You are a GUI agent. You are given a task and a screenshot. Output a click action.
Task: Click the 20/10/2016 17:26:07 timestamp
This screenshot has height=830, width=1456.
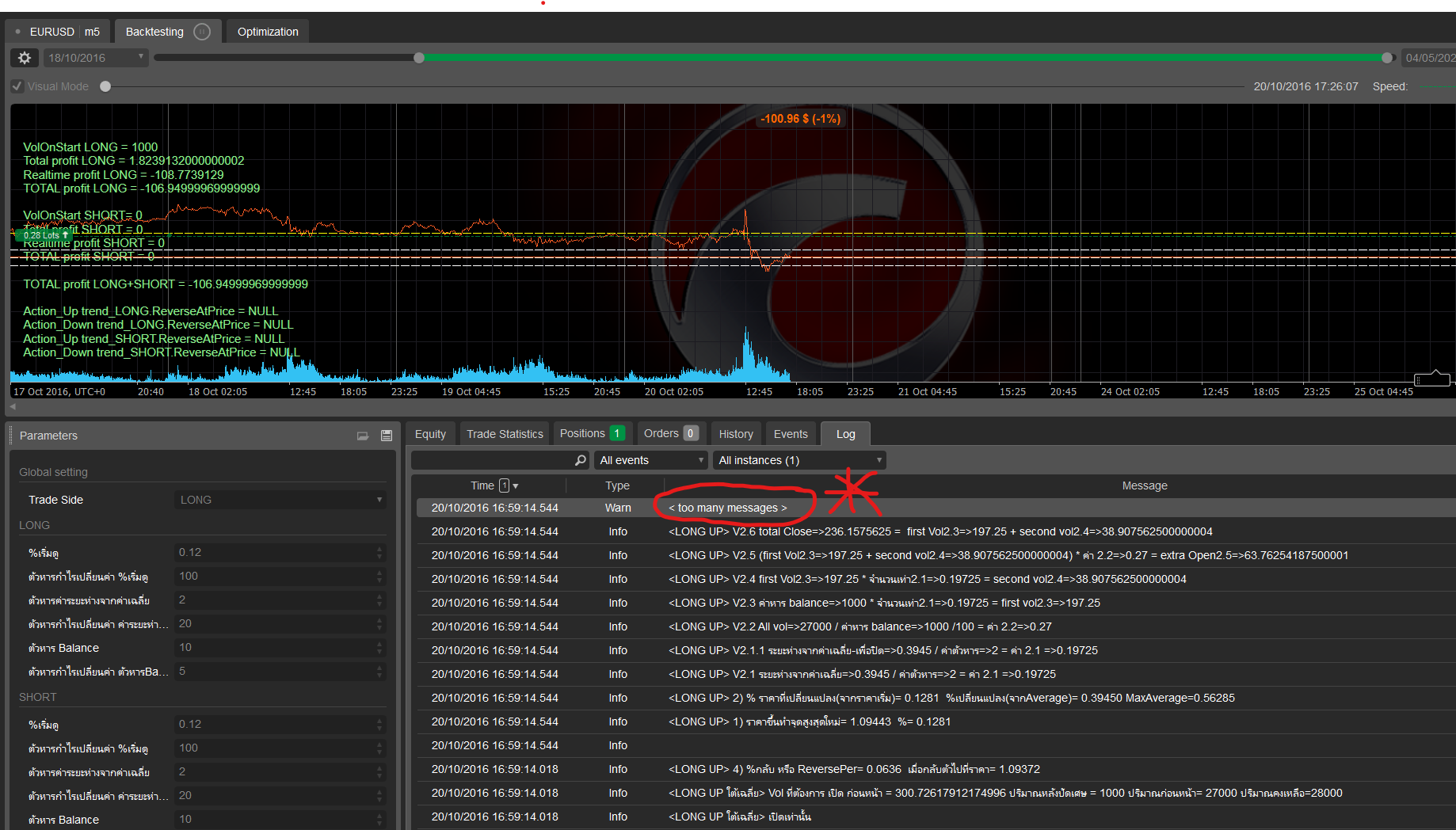pos(1305,86)
